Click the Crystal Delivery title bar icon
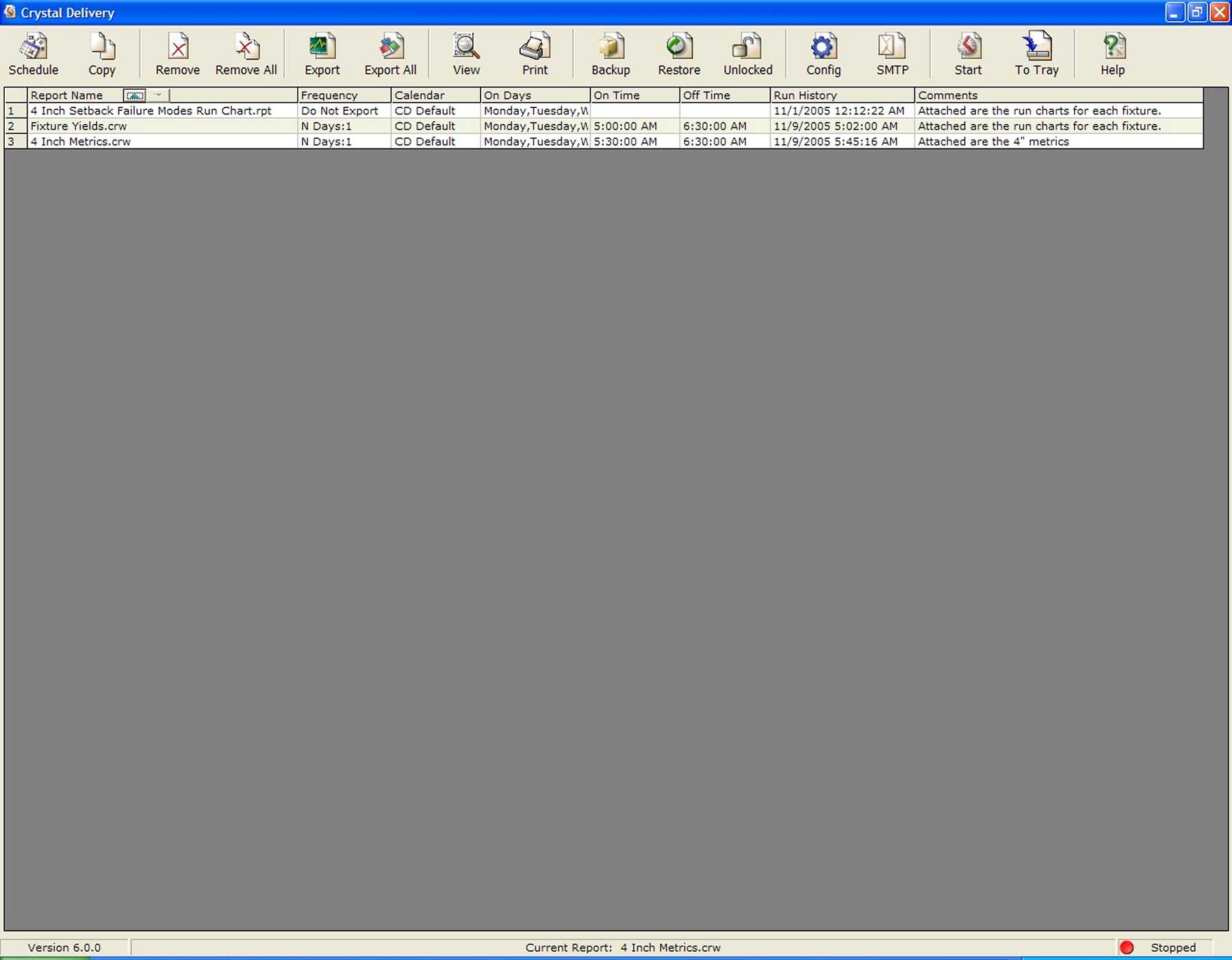The width and height of the screenshot is (1232, 960). 10,12
